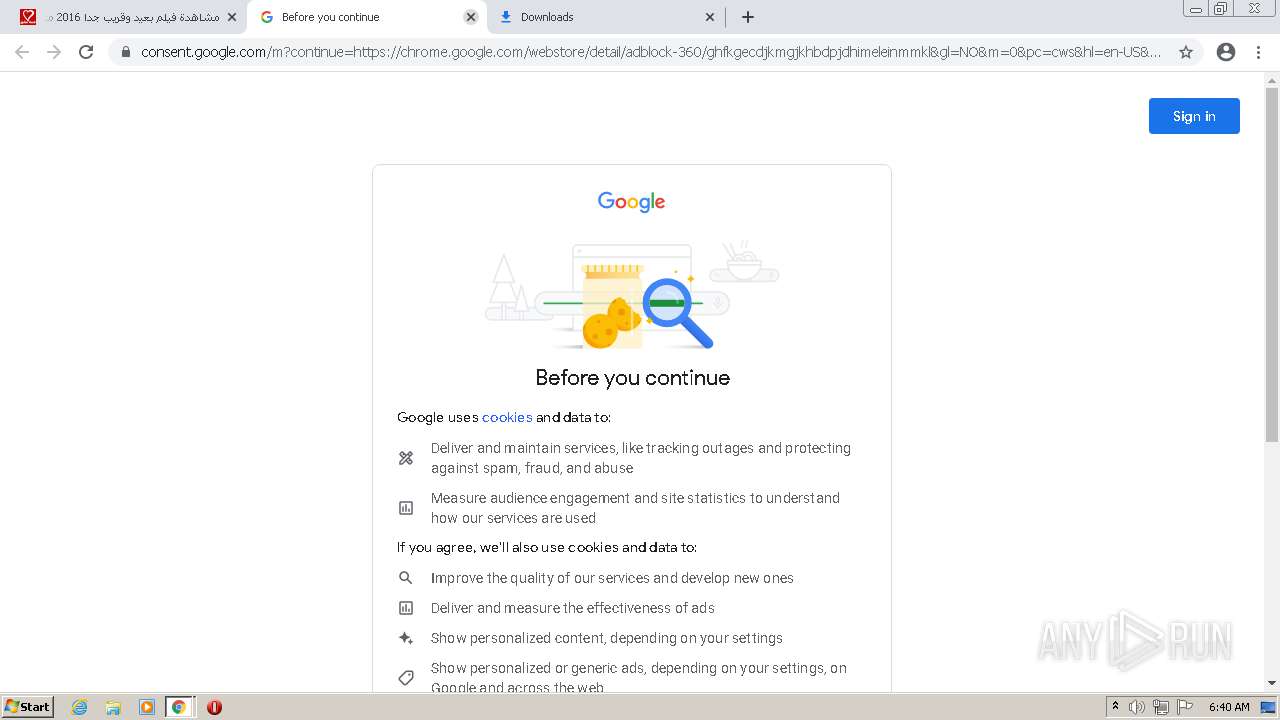Click the network tray icon

1161,707
